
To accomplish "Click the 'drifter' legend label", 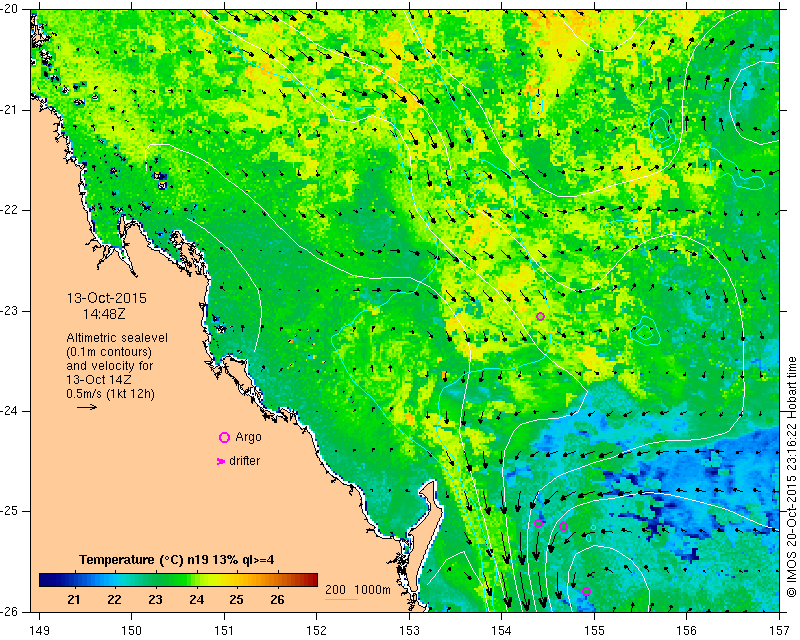I will (244, 461).
